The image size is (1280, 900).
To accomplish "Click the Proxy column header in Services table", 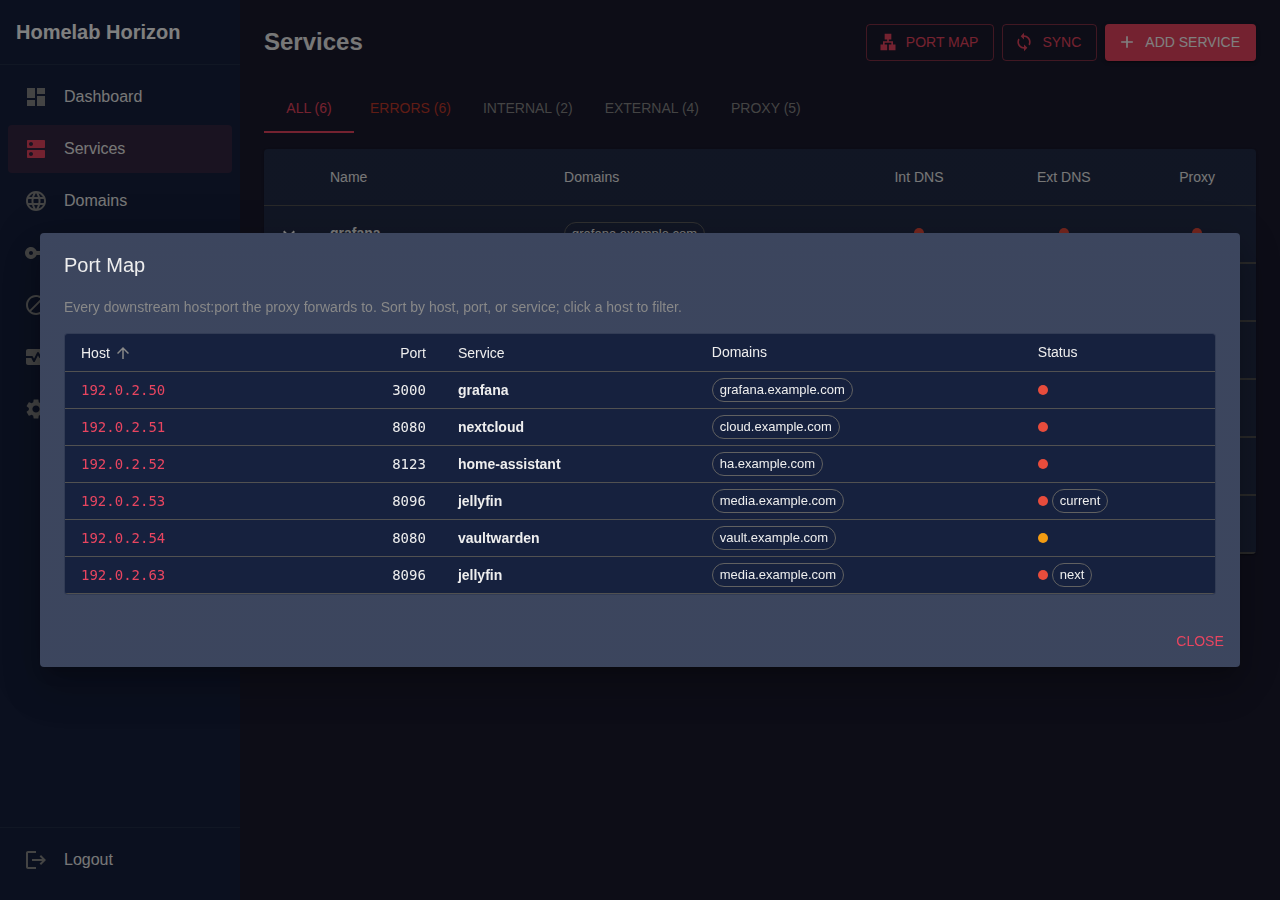I will (x=1197, y=177).
